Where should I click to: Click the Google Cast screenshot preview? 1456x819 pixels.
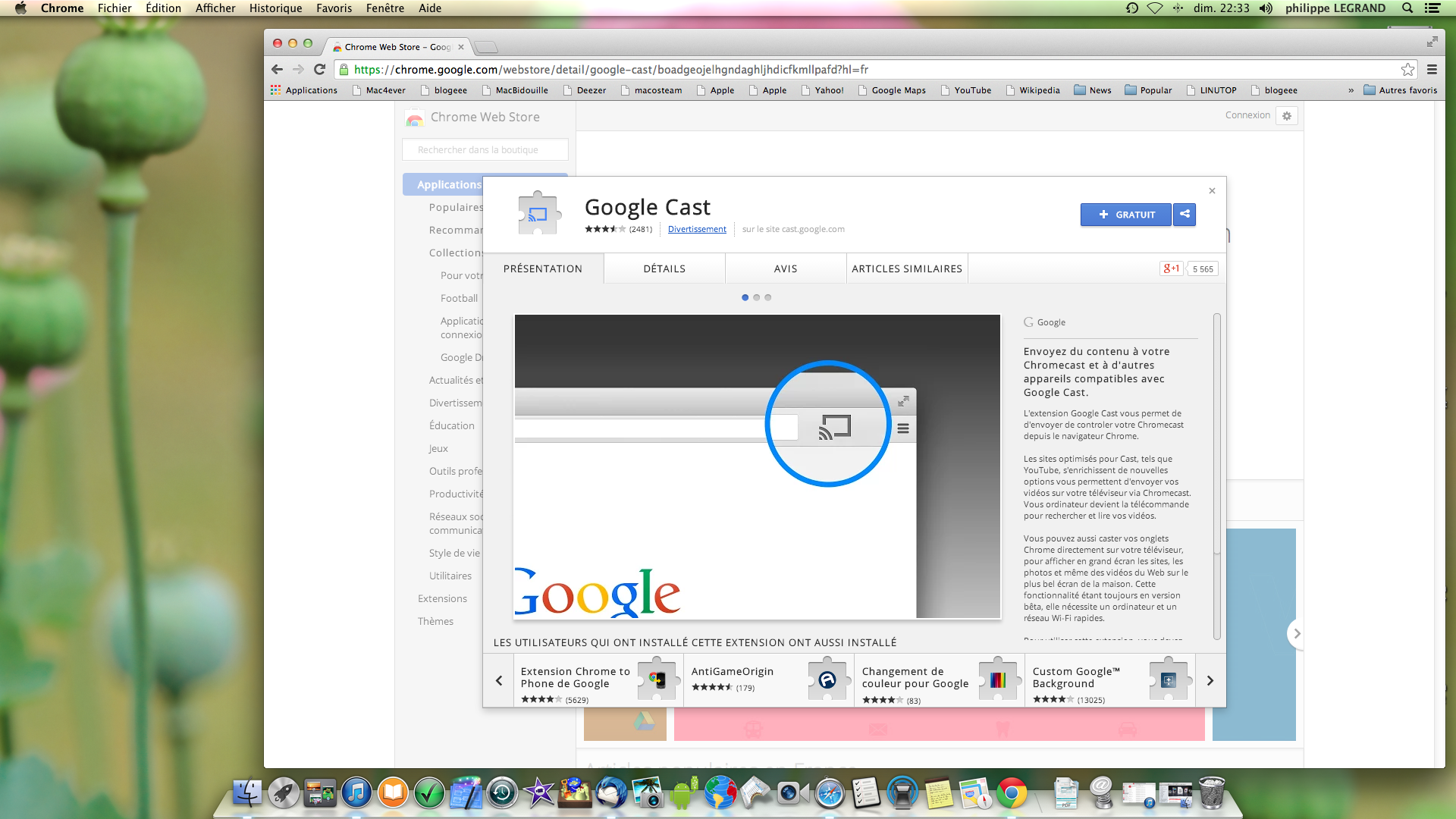758,466
